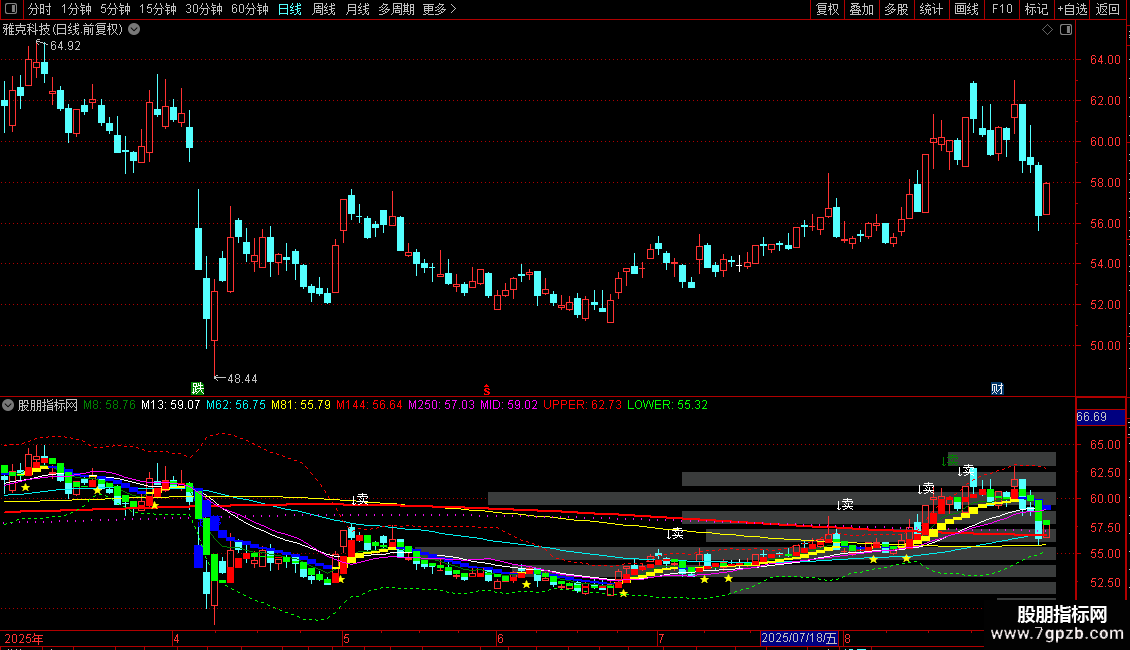1130x650 pixels.
Task: Click the 64.00 price axis label
Action: click(1105, 60)
